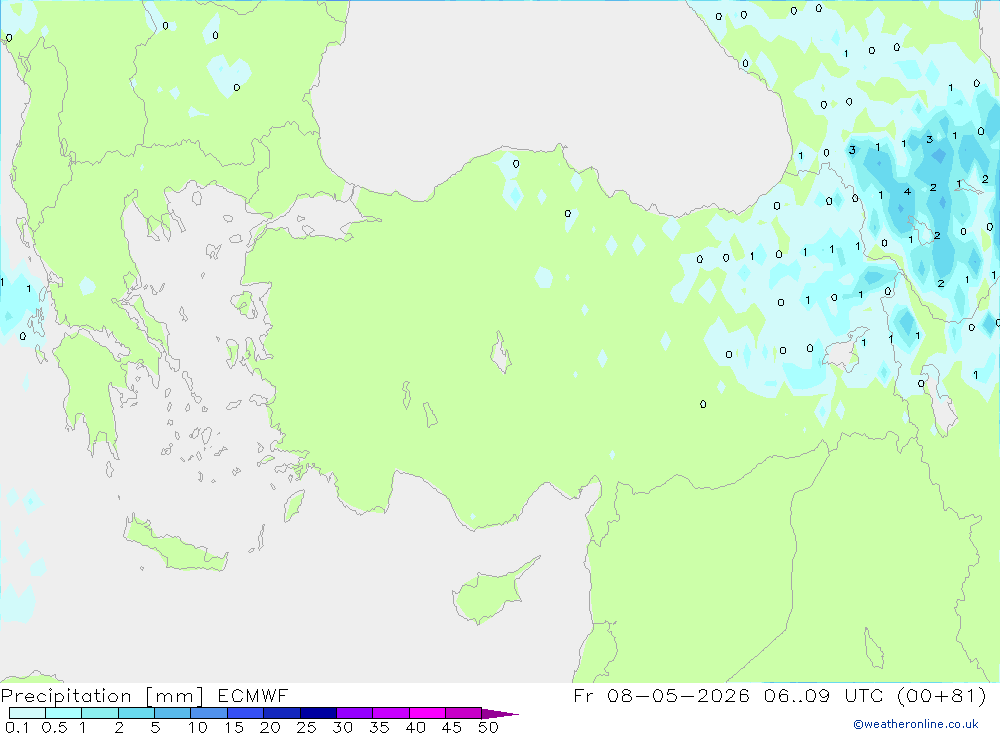Viewport: 1000px width, 733px height.
Task: Click the '0.1' legend scale label
Action: click(x=17, y=727)
